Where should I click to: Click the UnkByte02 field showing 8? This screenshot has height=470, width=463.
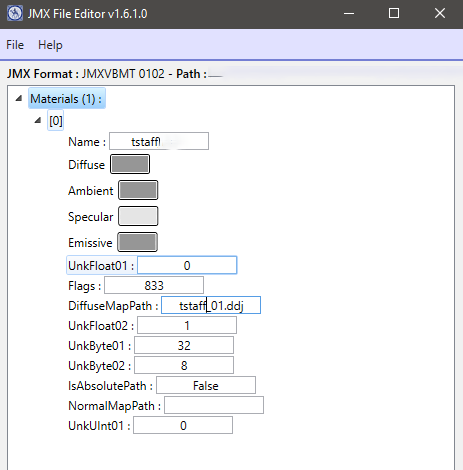click(x=184, y=365)
